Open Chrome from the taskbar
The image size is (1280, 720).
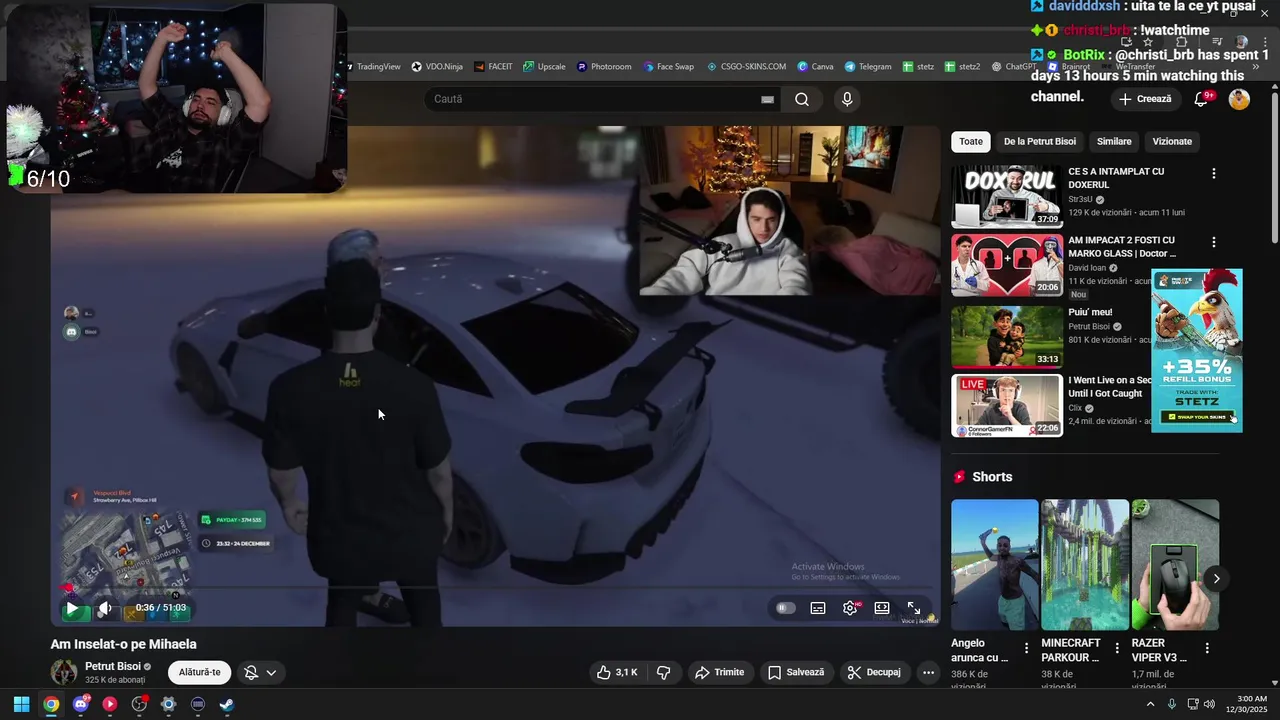click(51, 704)
